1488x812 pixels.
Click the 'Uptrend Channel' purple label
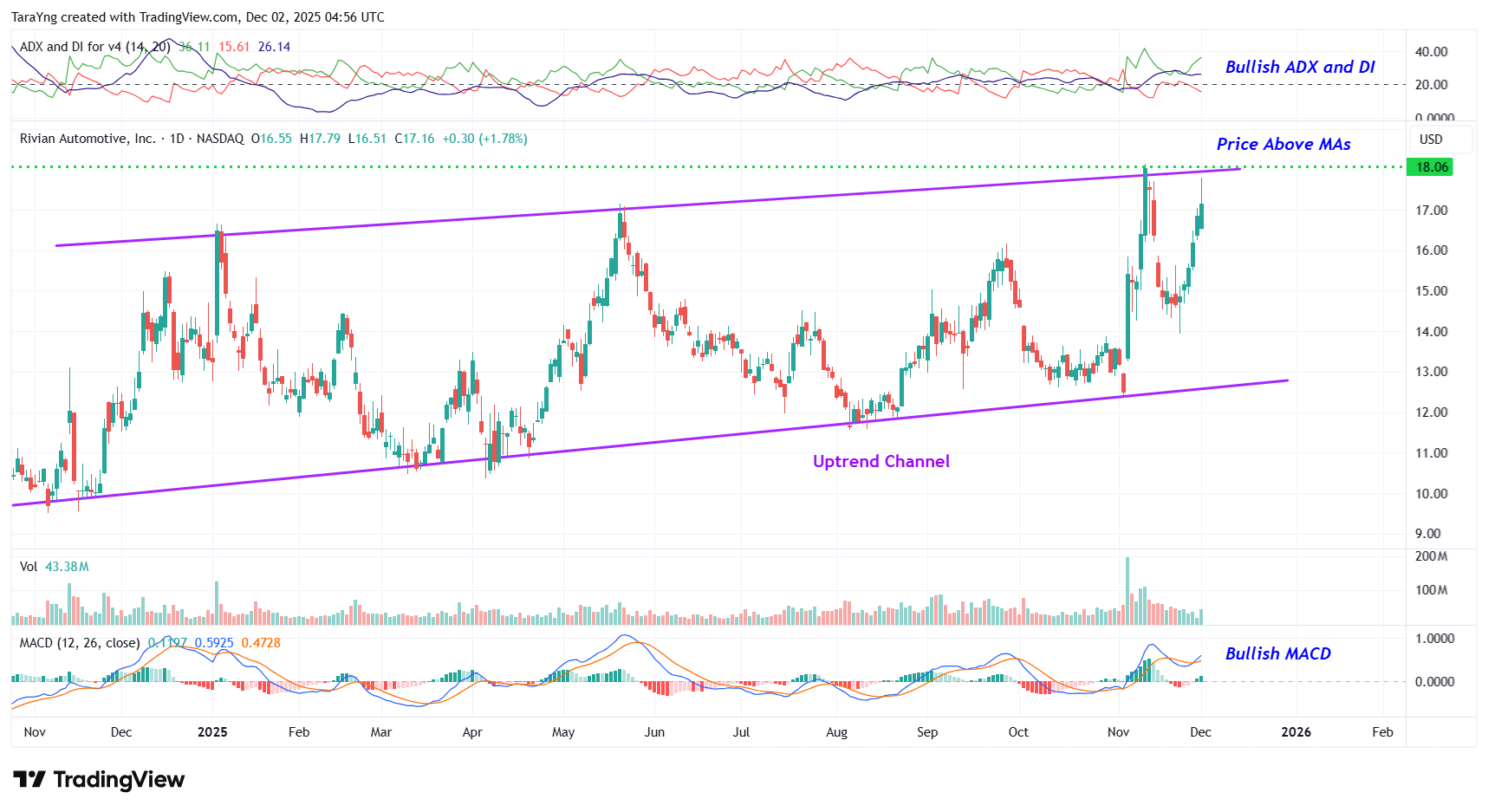pyautogui.click(x=880, y=462)
